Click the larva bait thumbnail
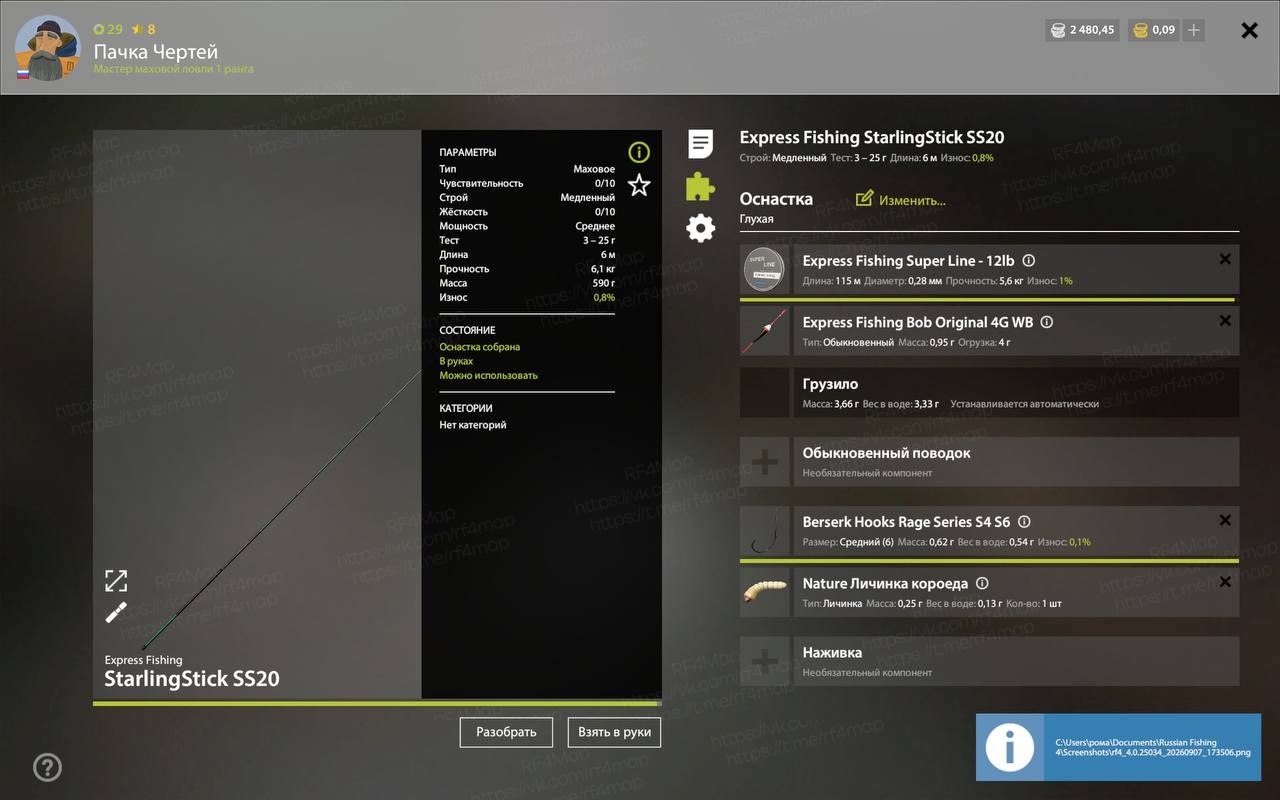Image resolution: width=1280 pixels, height=800 pixels. [x=765, y=592]
